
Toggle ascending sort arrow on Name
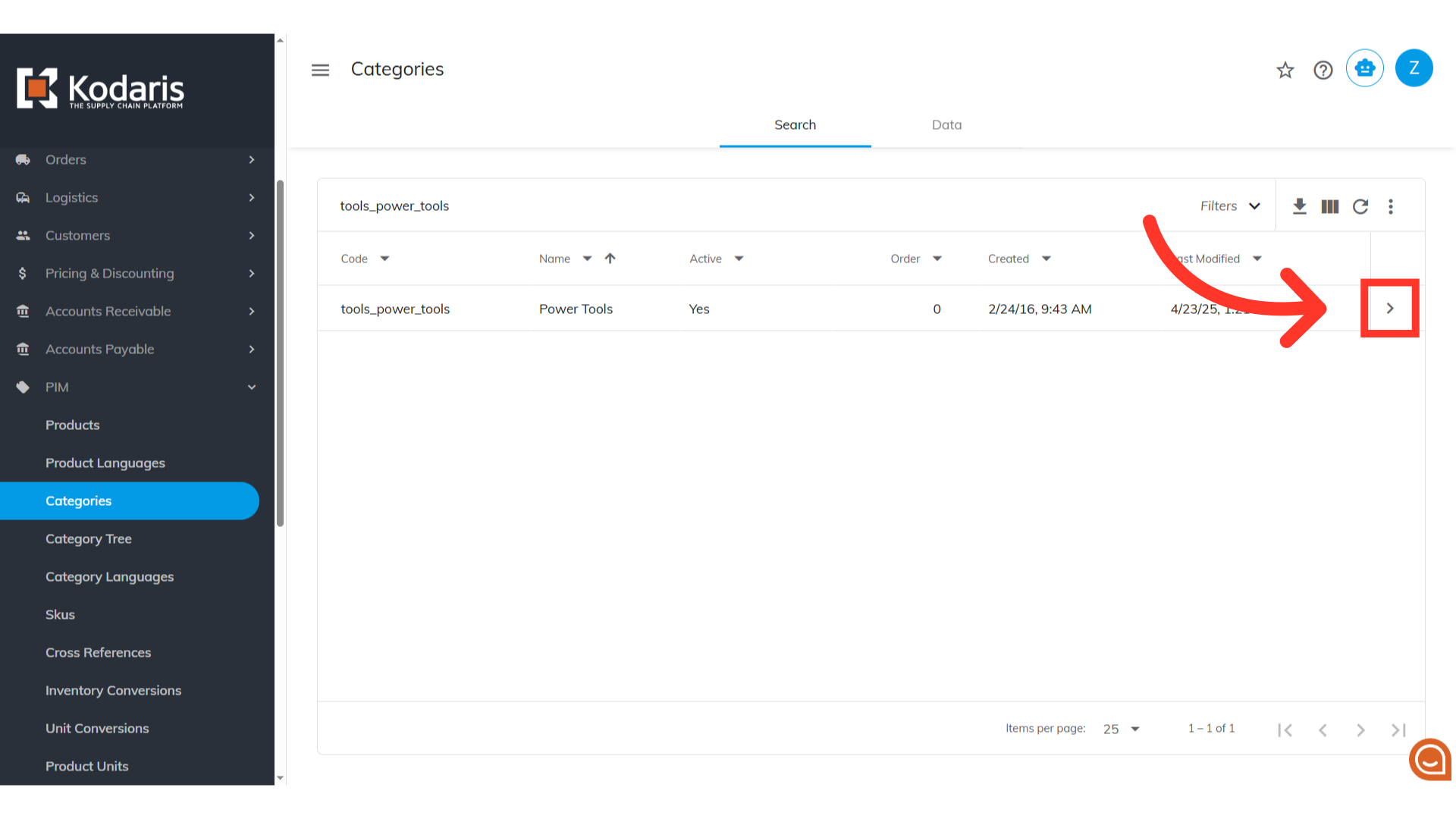[x=610, y=259]
